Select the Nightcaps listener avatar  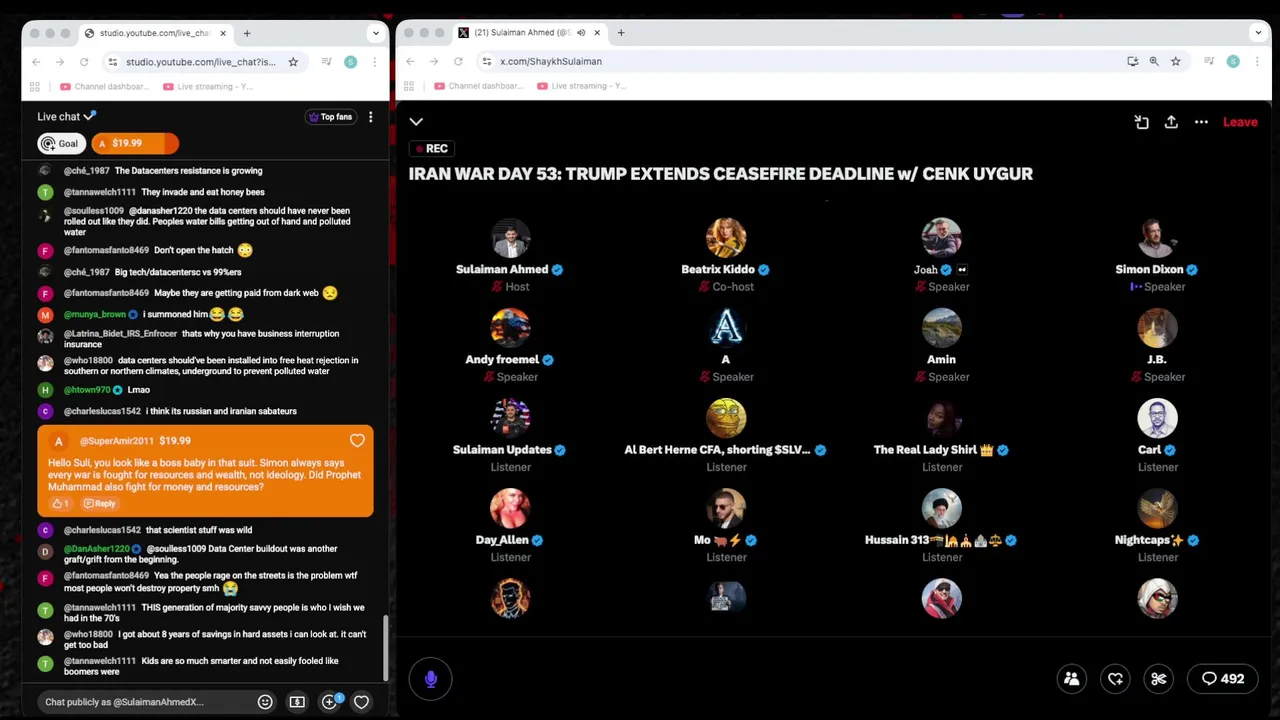click(1157, 508)
